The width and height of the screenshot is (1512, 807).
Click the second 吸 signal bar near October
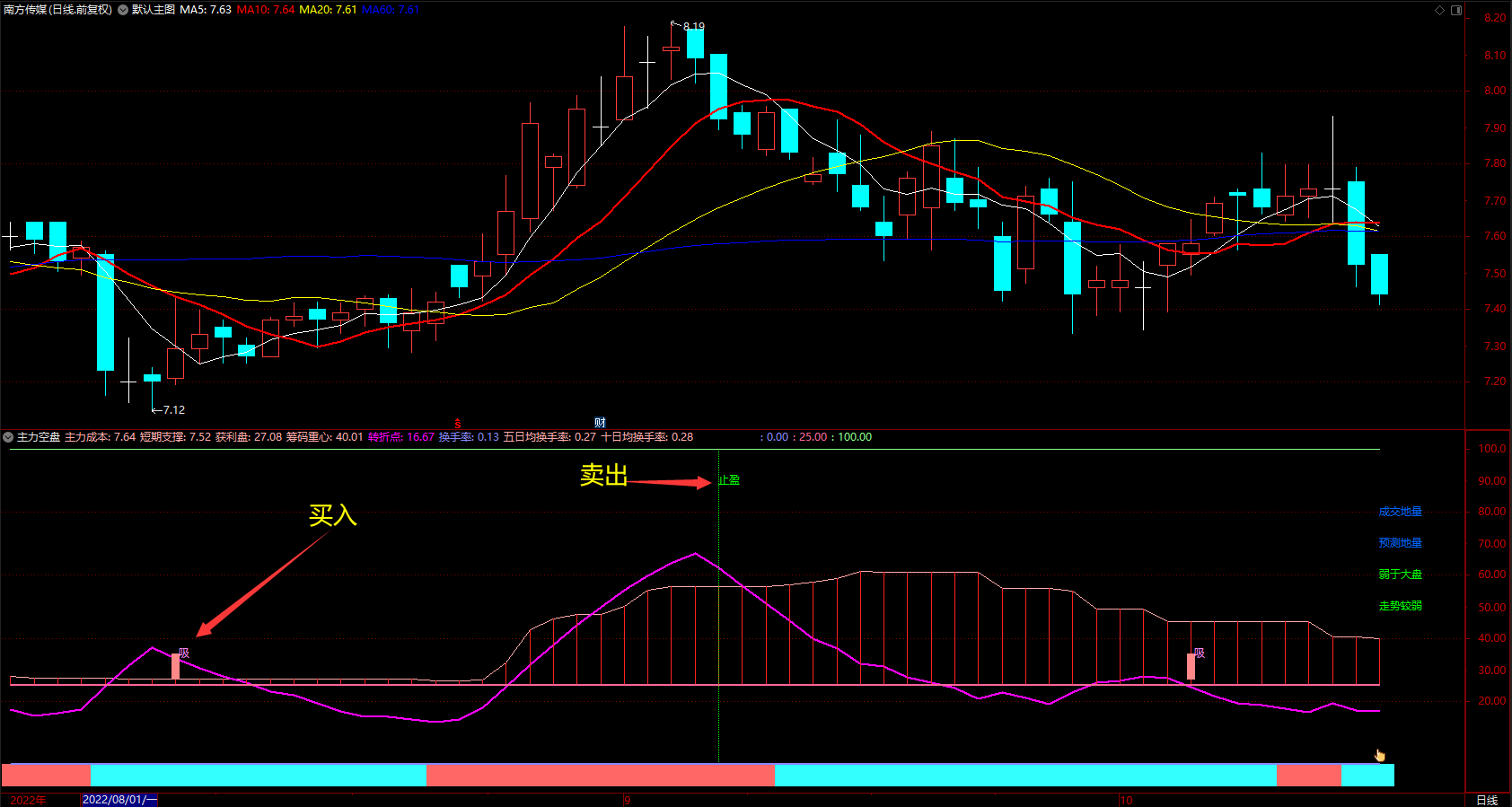[1191, 666]
